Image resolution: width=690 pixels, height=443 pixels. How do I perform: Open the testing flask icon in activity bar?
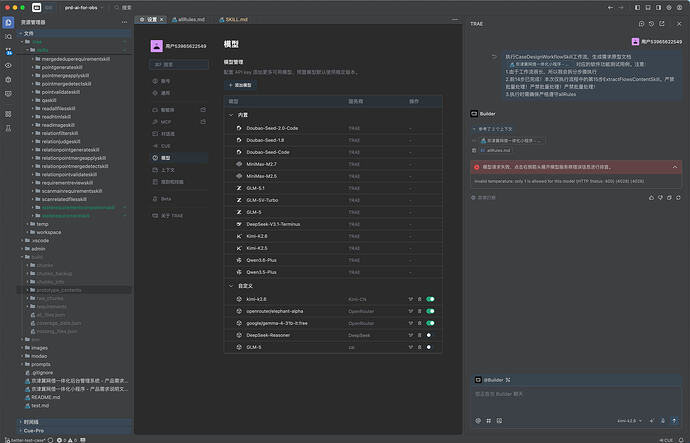click(x=8, y=128)
